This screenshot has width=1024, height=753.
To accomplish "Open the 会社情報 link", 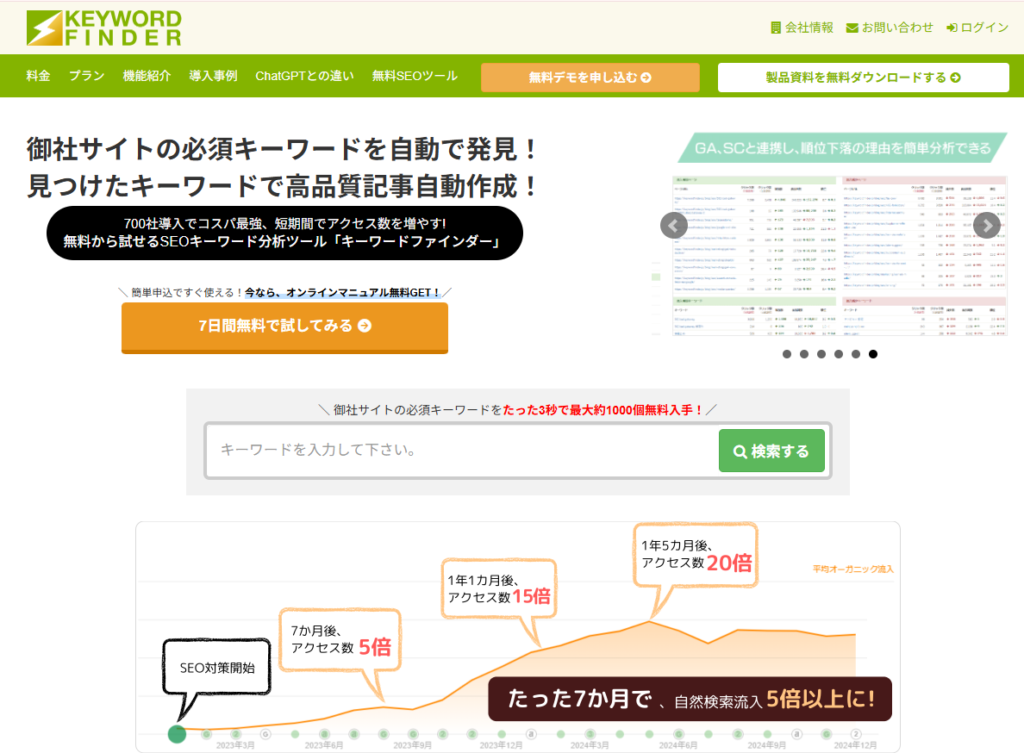I will point(802,27).
